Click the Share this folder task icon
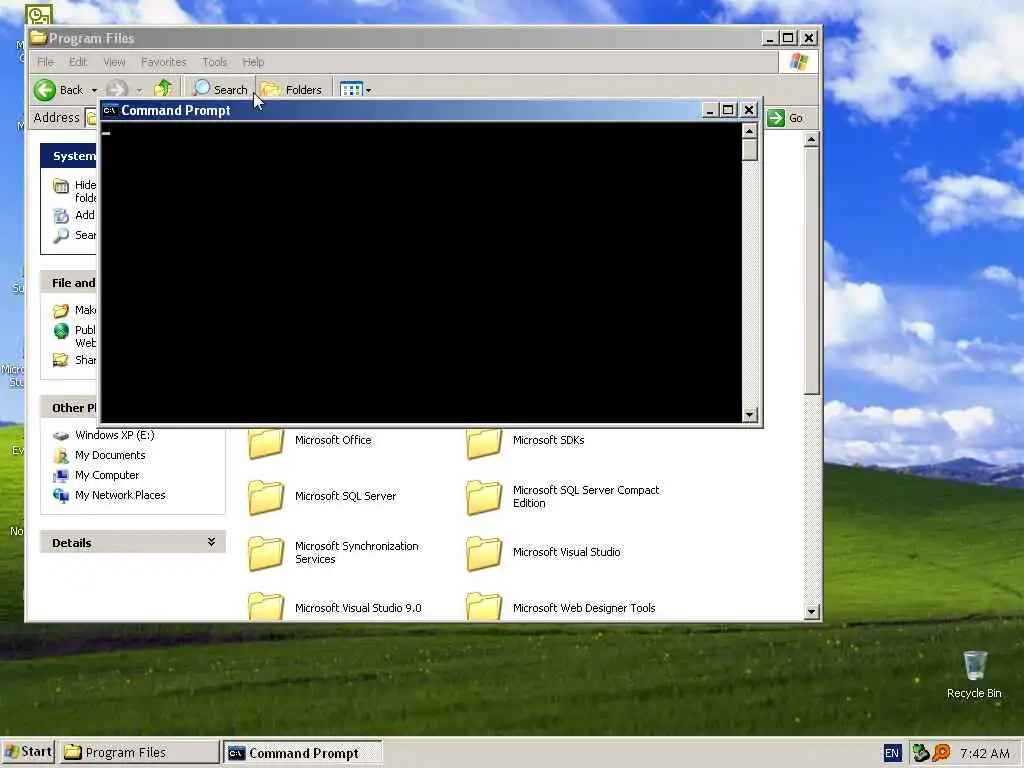Image resolution: width=1024 pixels, height=768 pixels. [x=61, y=360]
